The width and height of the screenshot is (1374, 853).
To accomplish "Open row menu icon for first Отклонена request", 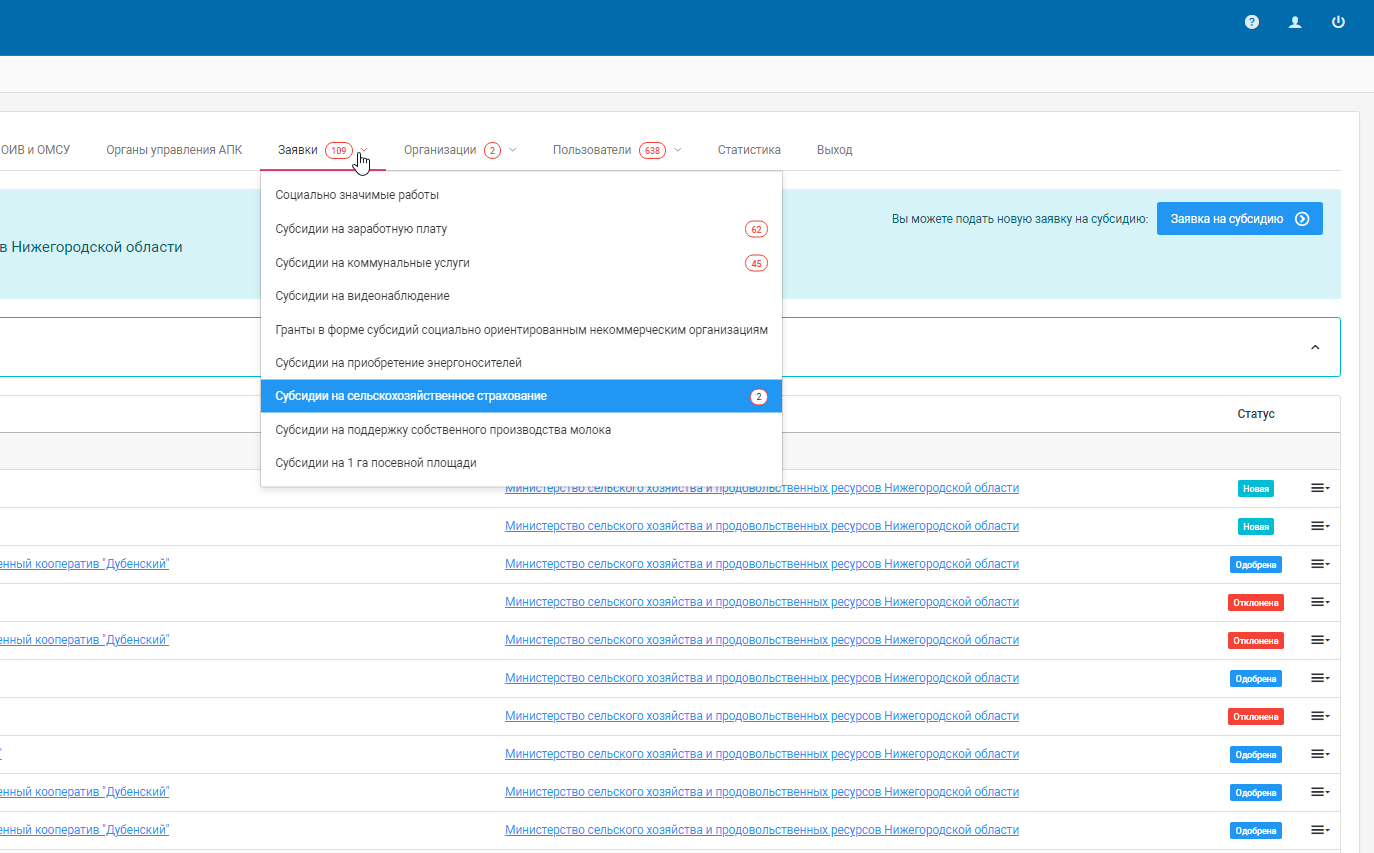I will (x=1320, y=602).
